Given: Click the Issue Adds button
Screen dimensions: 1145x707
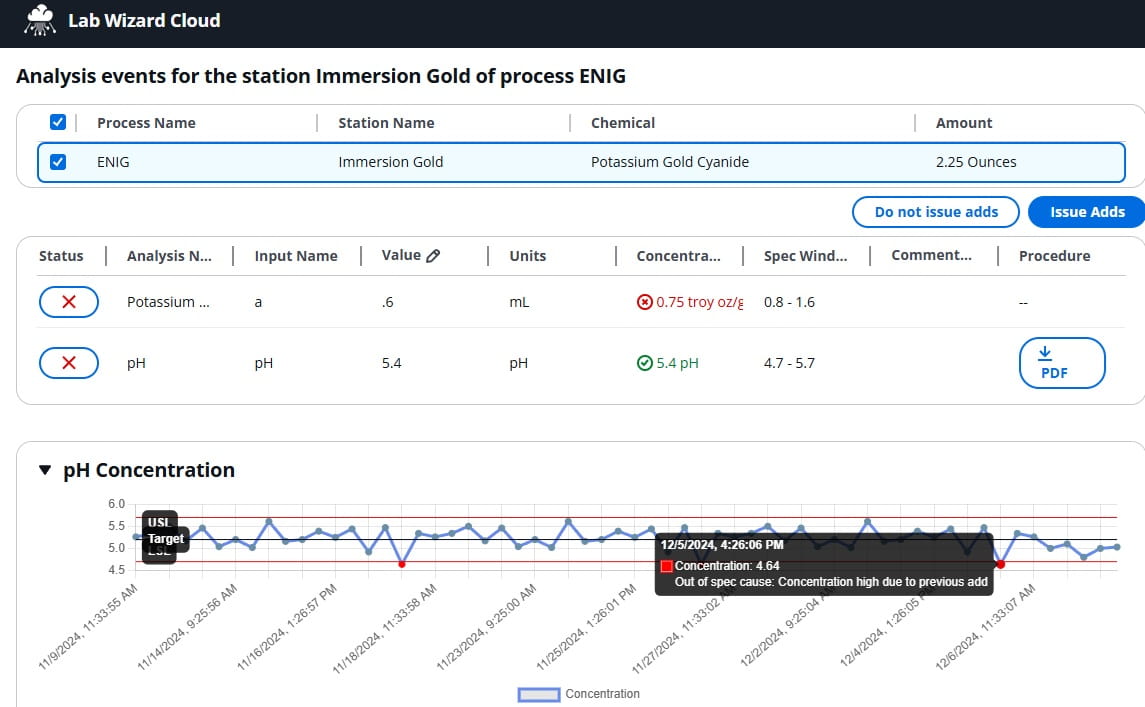Looking at the screenshot, I should click(1087, 212).
